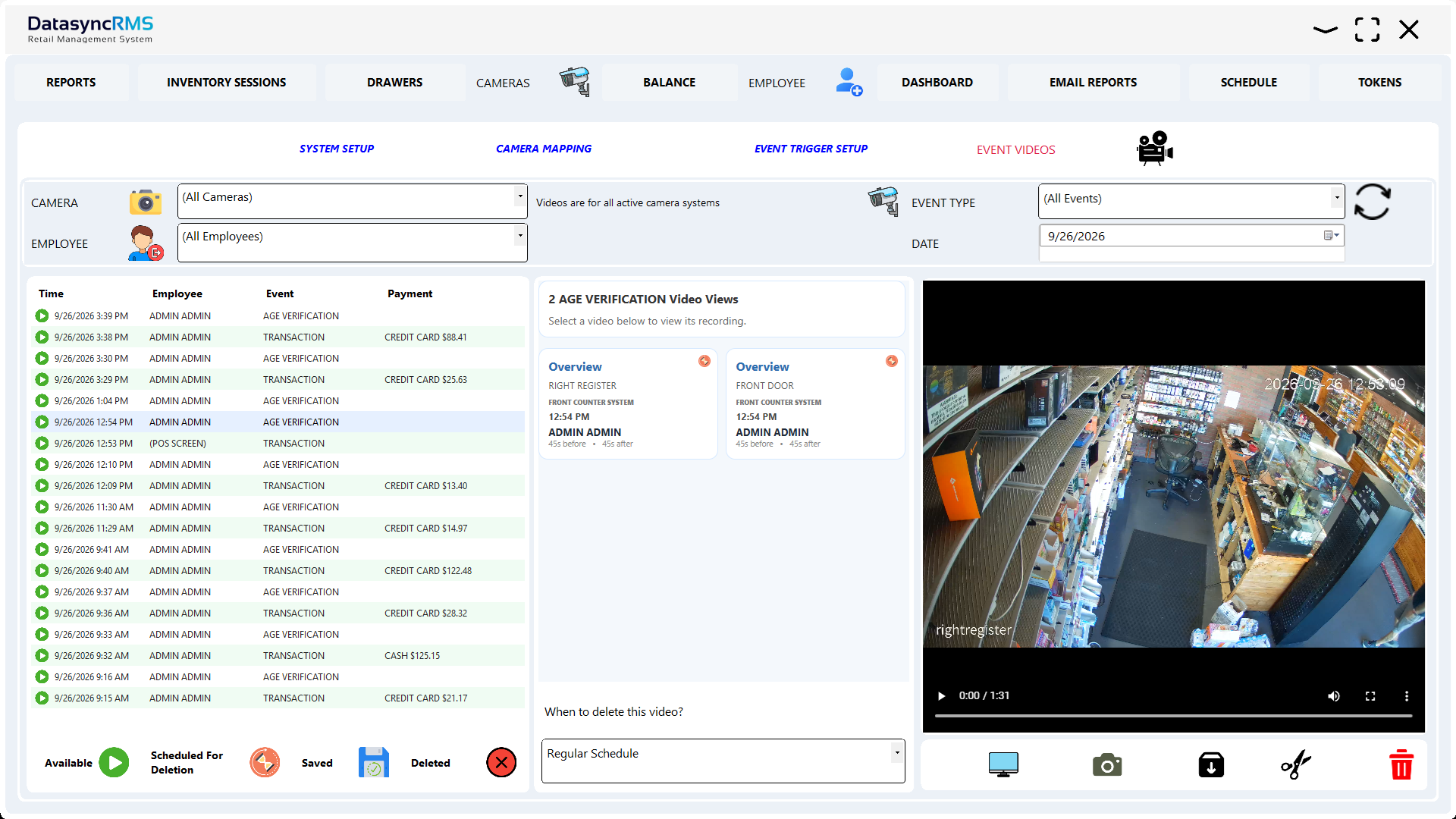
Task: Click the yellow camera icon beside Camera label
Action: (146, 202)
